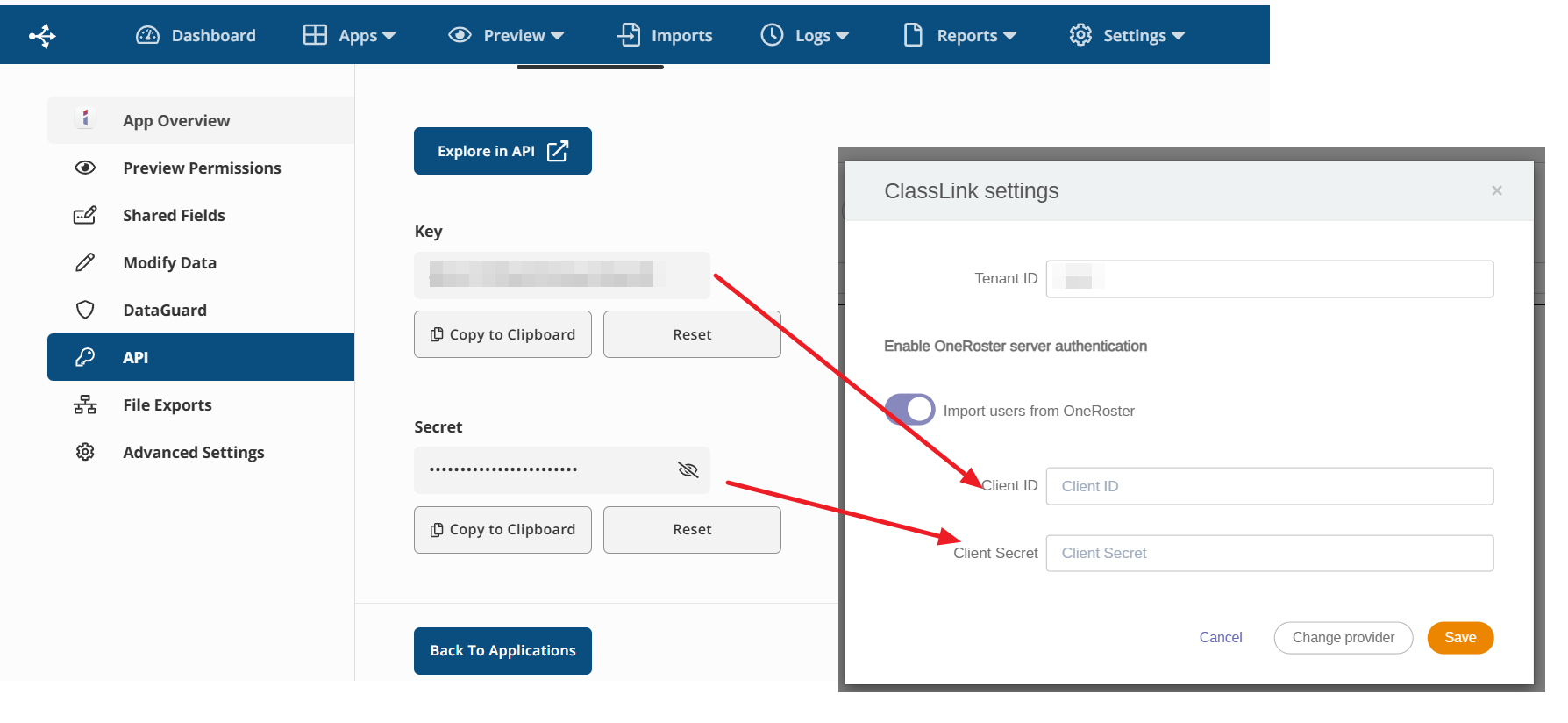Click the Change provider button
This screenshot has height=723, width=1568.
click(x=1343, y=638)
